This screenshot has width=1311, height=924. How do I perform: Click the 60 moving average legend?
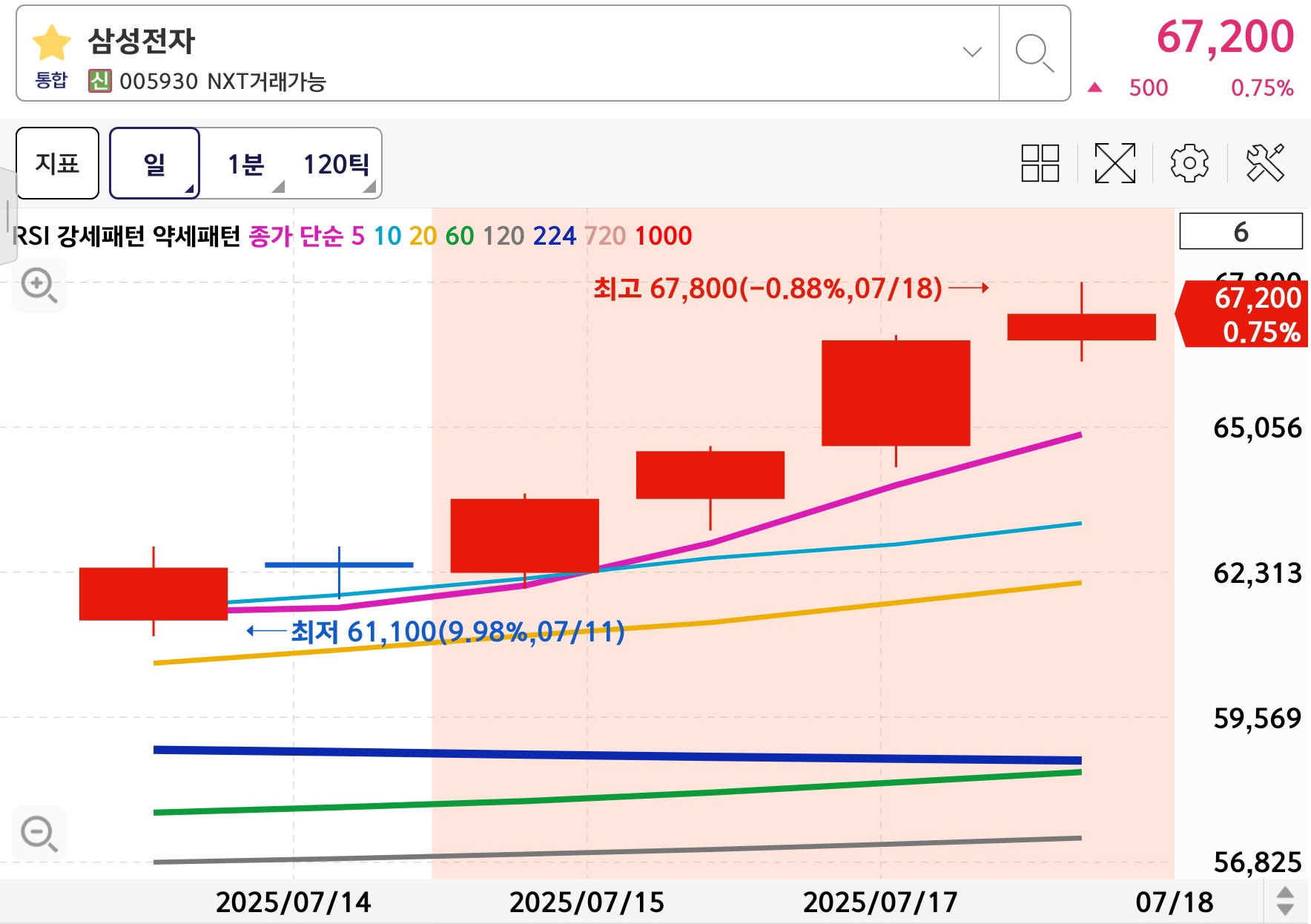459,236
